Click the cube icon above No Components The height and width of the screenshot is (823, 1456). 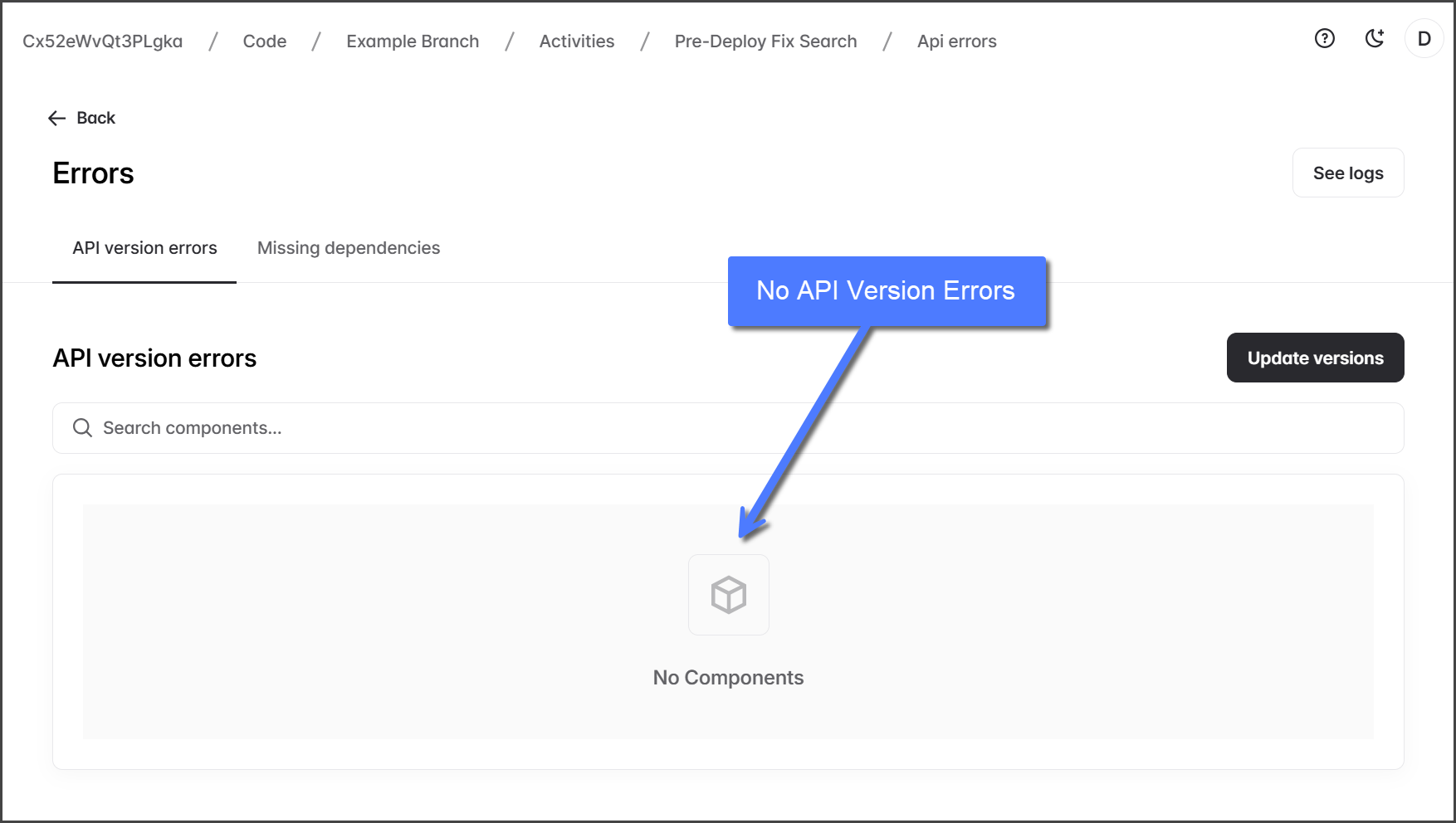pos(728,595)
